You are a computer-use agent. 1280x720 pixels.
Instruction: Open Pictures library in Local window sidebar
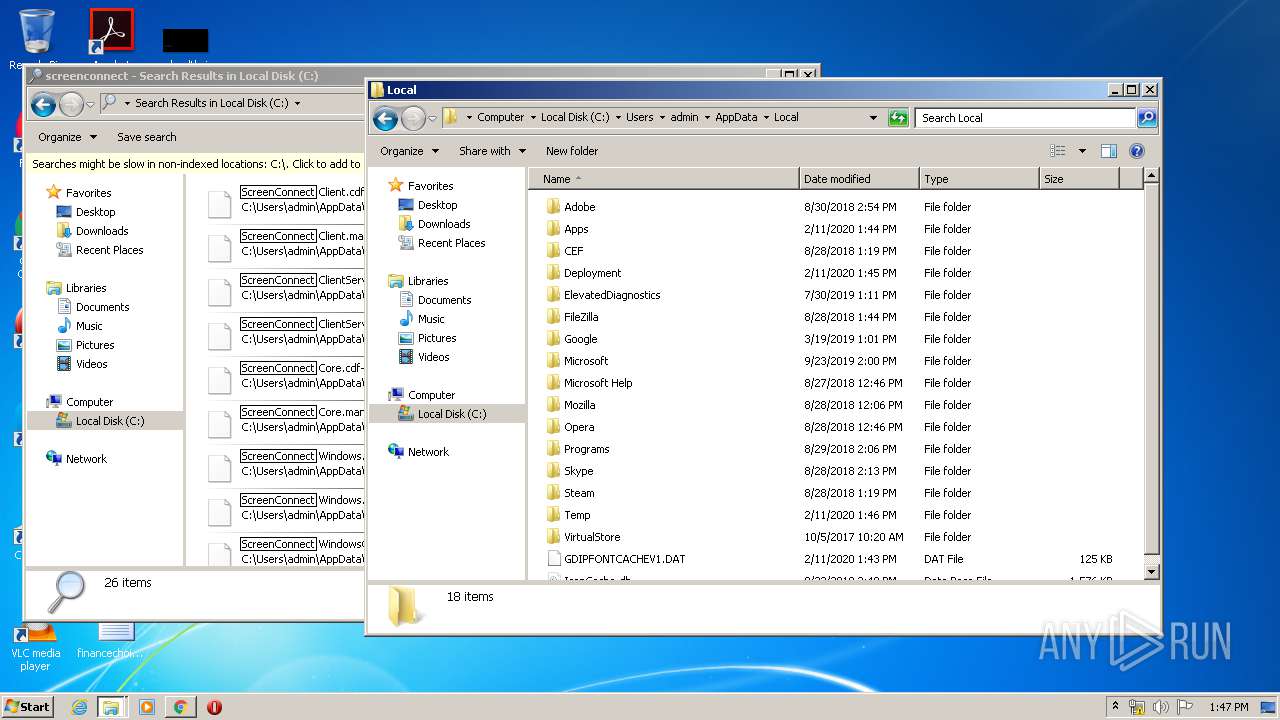437,338
